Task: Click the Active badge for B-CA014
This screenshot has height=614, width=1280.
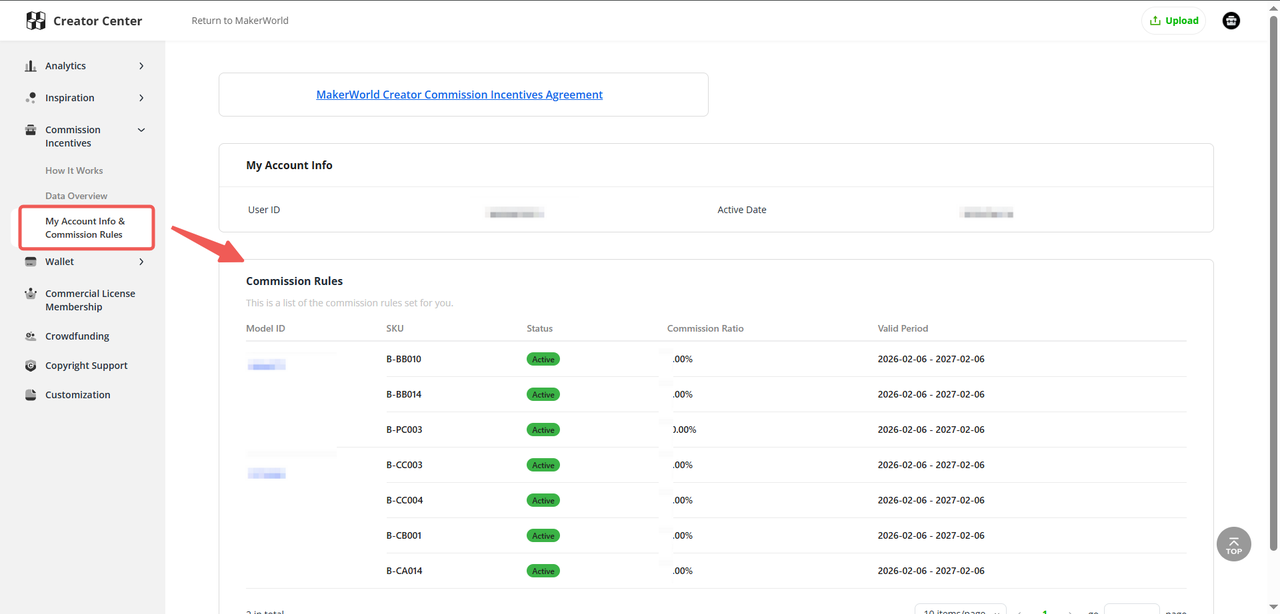Action: click(x=543, y=571)
